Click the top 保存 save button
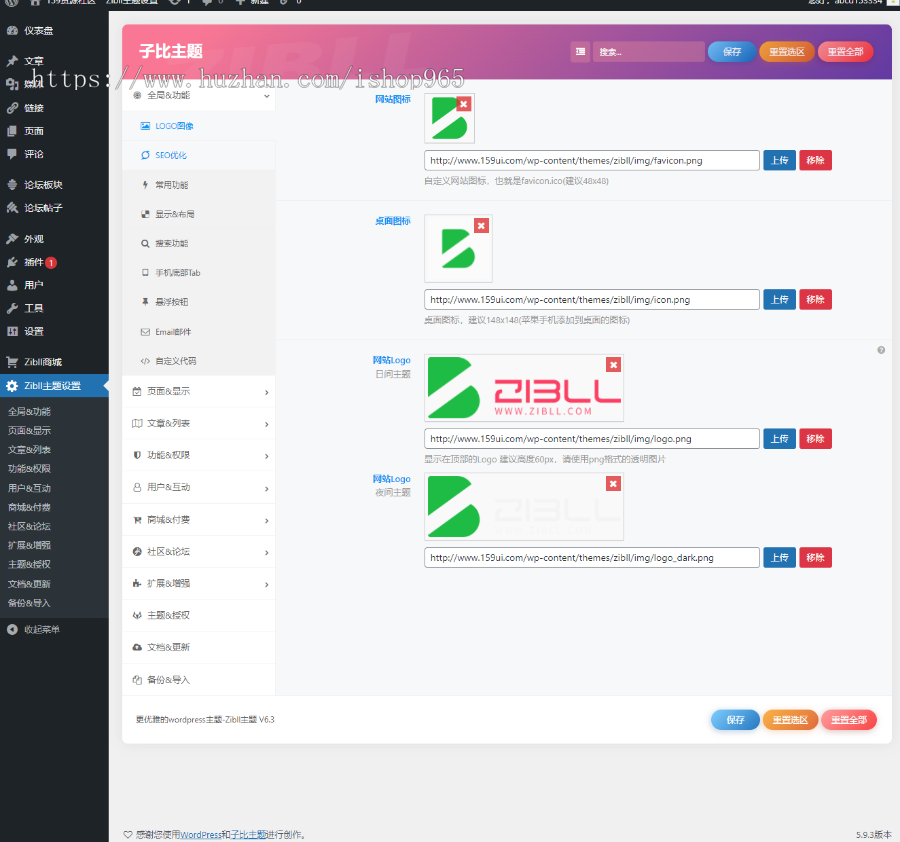Image resolution: width=900 pixels, height=842 pixels. pos(731,52)
